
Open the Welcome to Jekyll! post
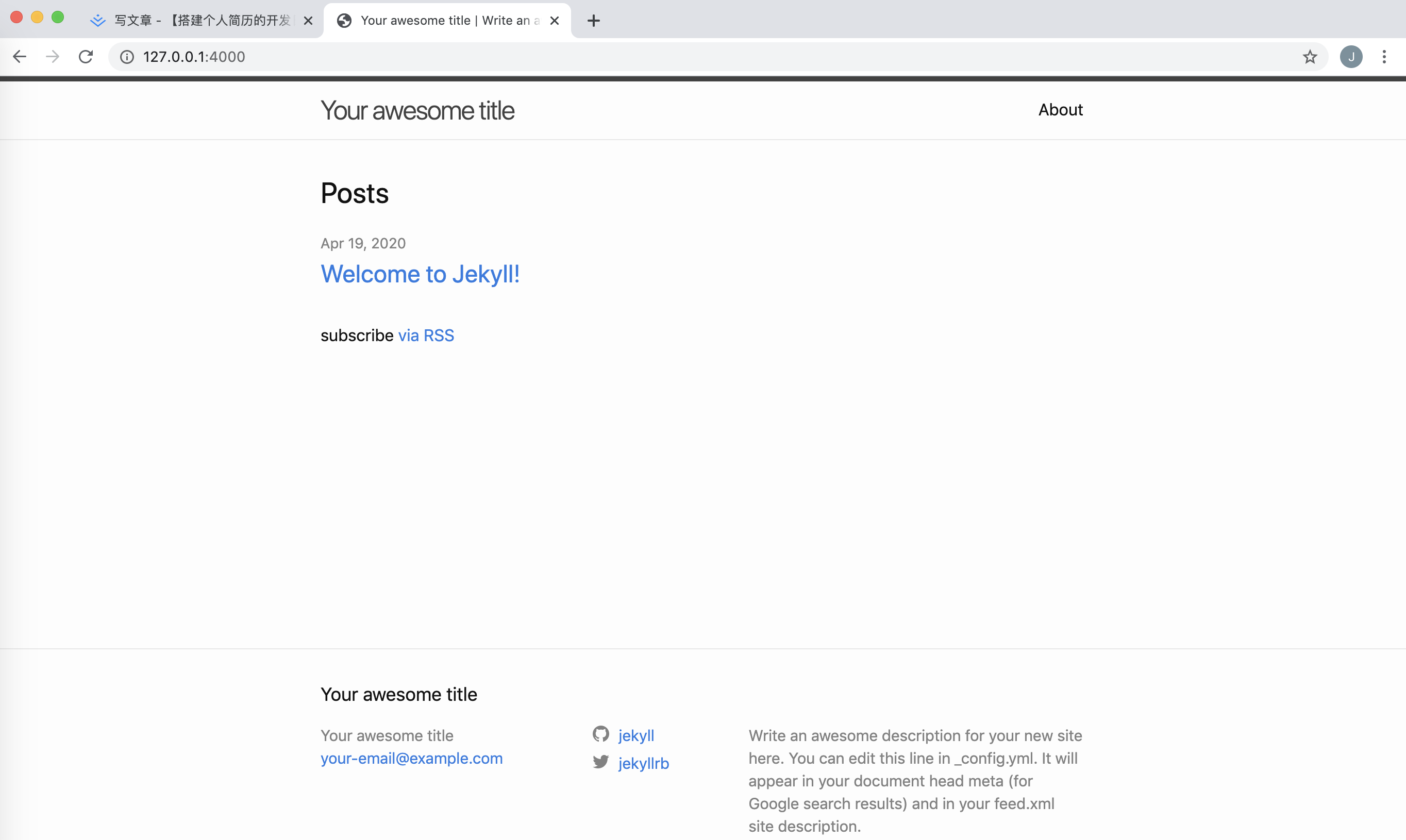coord(420,274)
